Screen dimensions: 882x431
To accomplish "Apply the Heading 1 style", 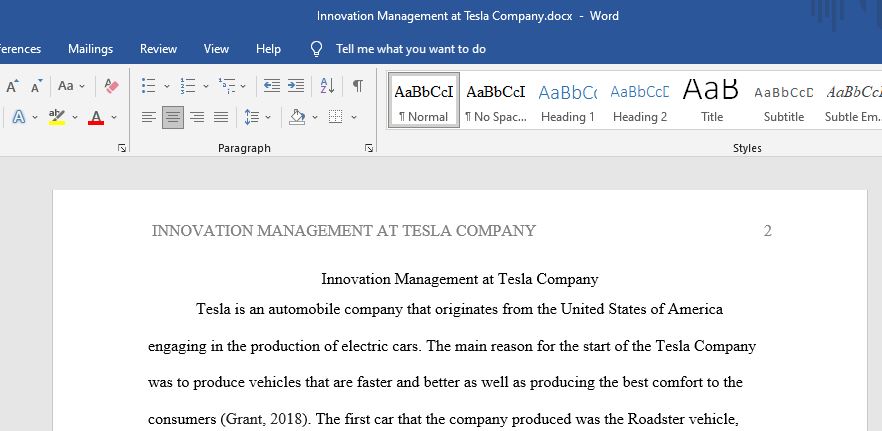I will (x=568, y=100).
